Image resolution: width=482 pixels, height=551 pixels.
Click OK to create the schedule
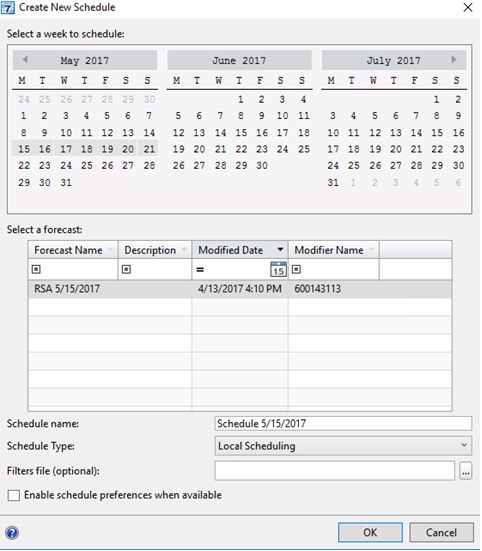coord(370,532)
